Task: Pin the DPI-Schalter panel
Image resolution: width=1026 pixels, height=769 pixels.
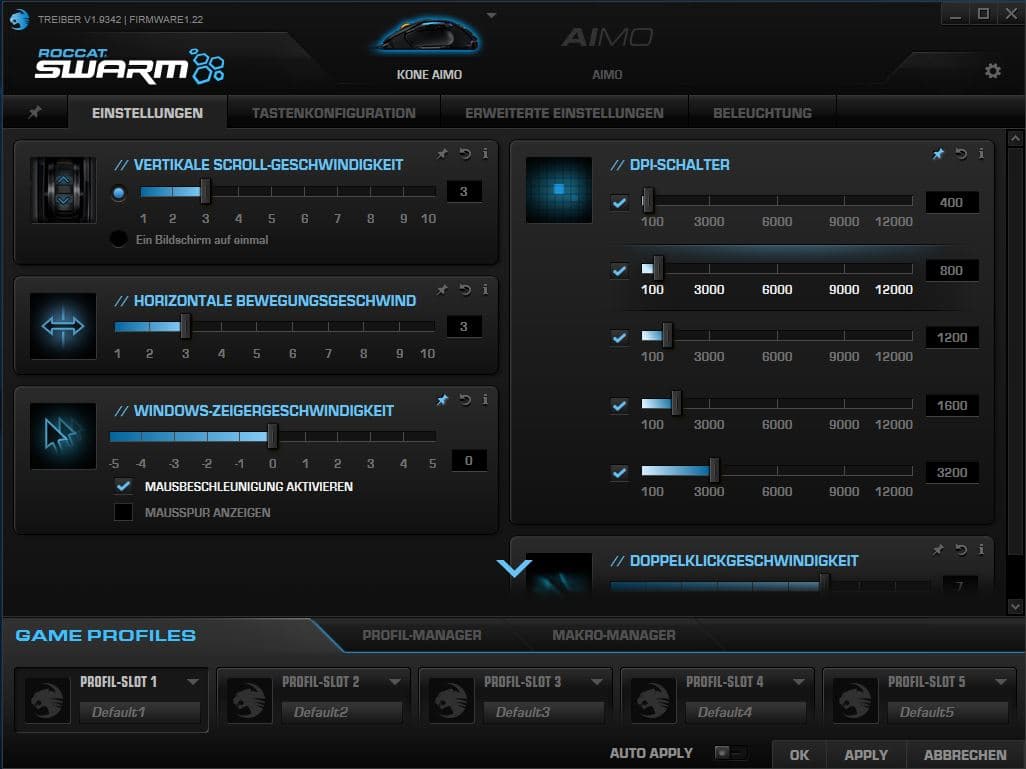Action: click(x=938, y=154)
